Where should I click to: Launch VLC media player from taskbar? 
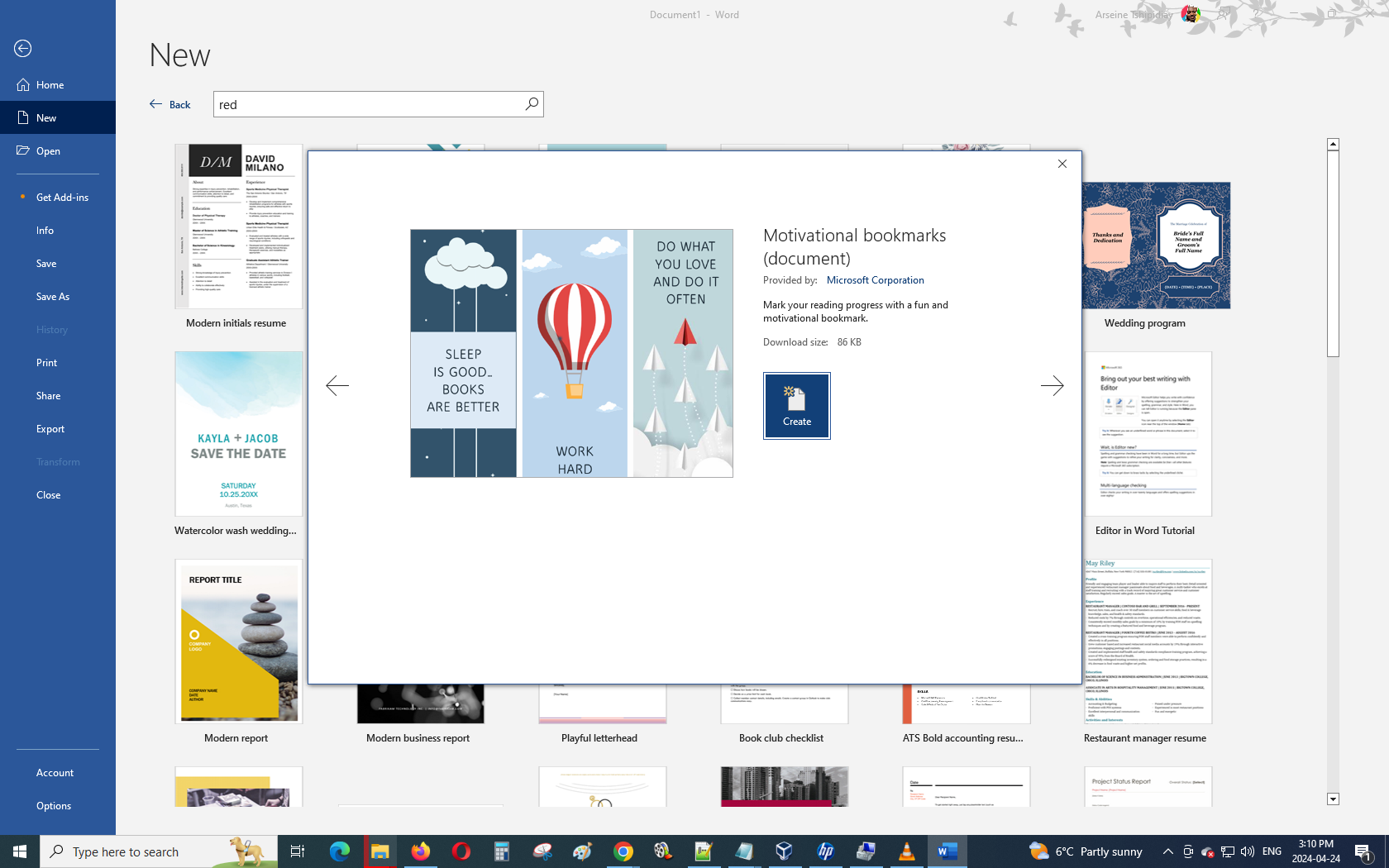906,851
